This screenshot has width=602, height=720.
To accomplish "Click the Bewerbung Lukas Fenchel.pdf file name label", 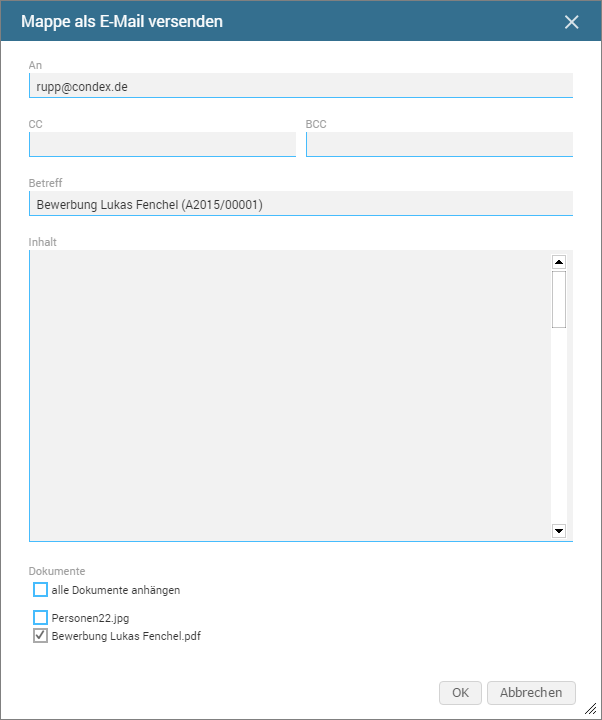I will pos(126,635).
